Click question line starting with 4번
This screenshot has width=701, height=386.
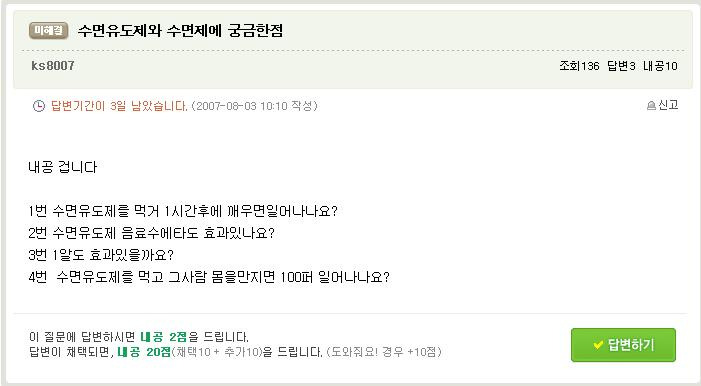209,277
